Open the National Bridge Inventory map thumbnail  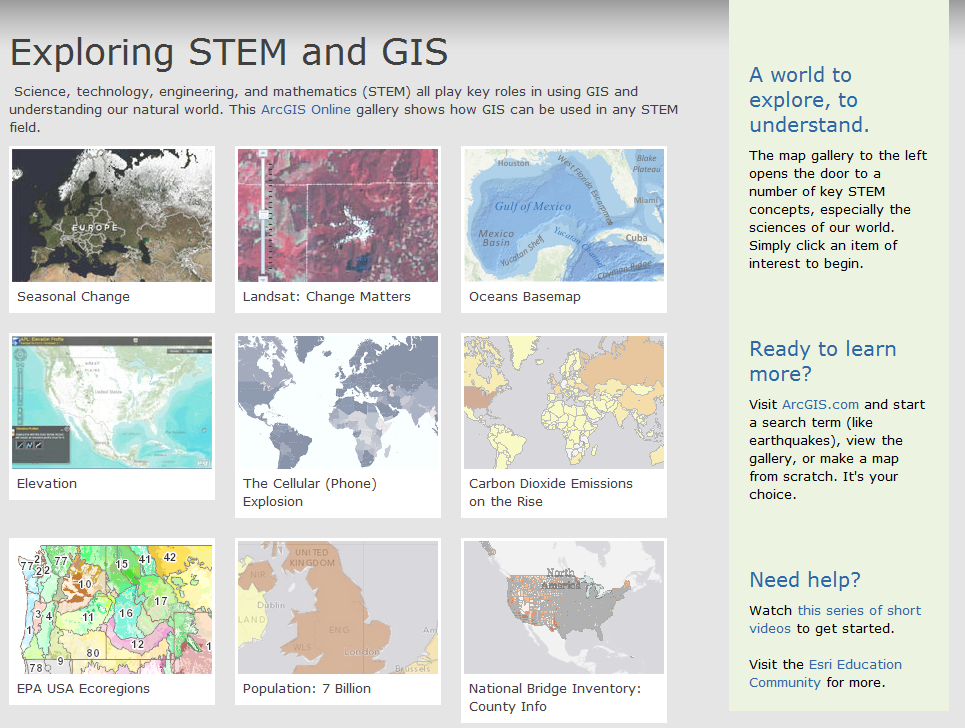click(564, 607)
